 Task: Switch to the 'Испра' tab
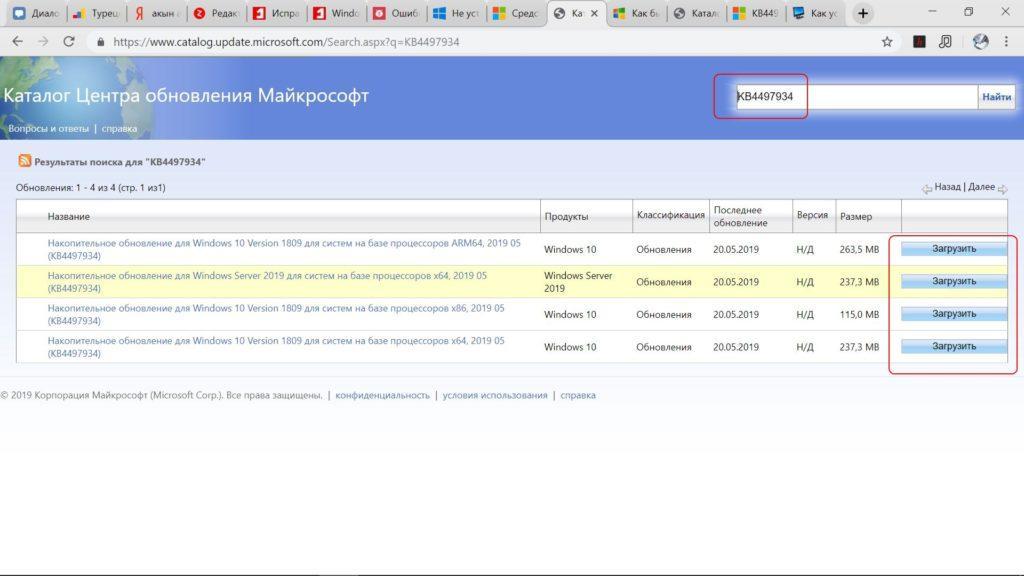[x=276, y=13]
